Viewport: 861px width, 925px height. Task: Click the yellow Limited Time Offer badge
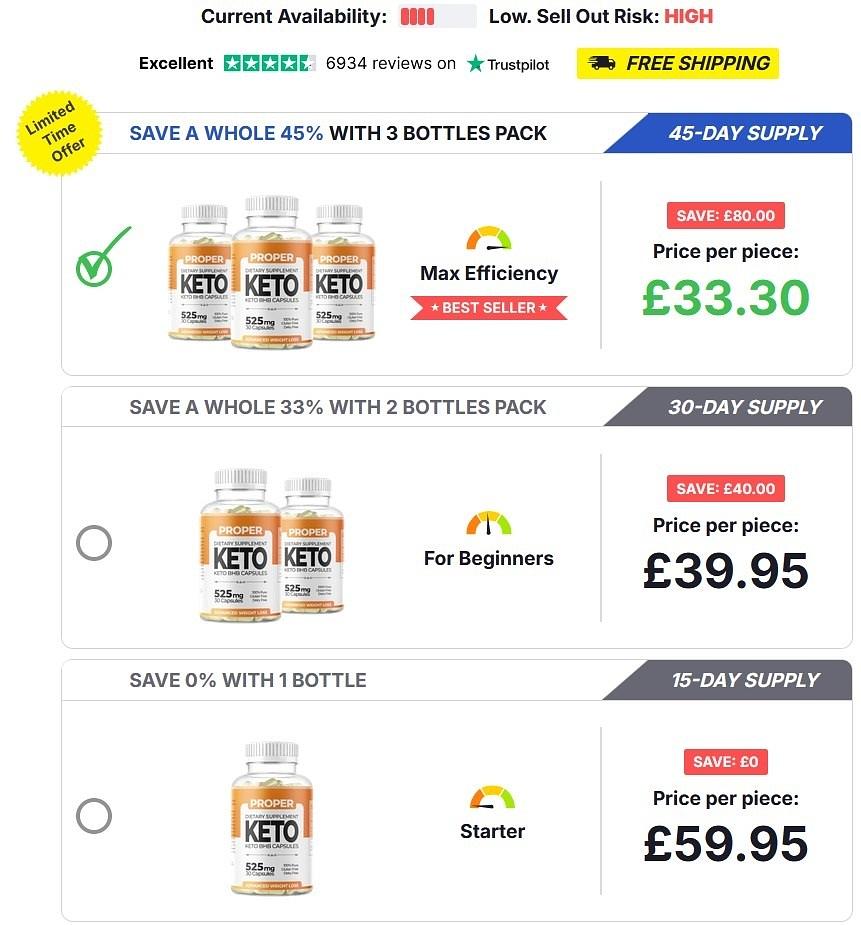(56, 131)
